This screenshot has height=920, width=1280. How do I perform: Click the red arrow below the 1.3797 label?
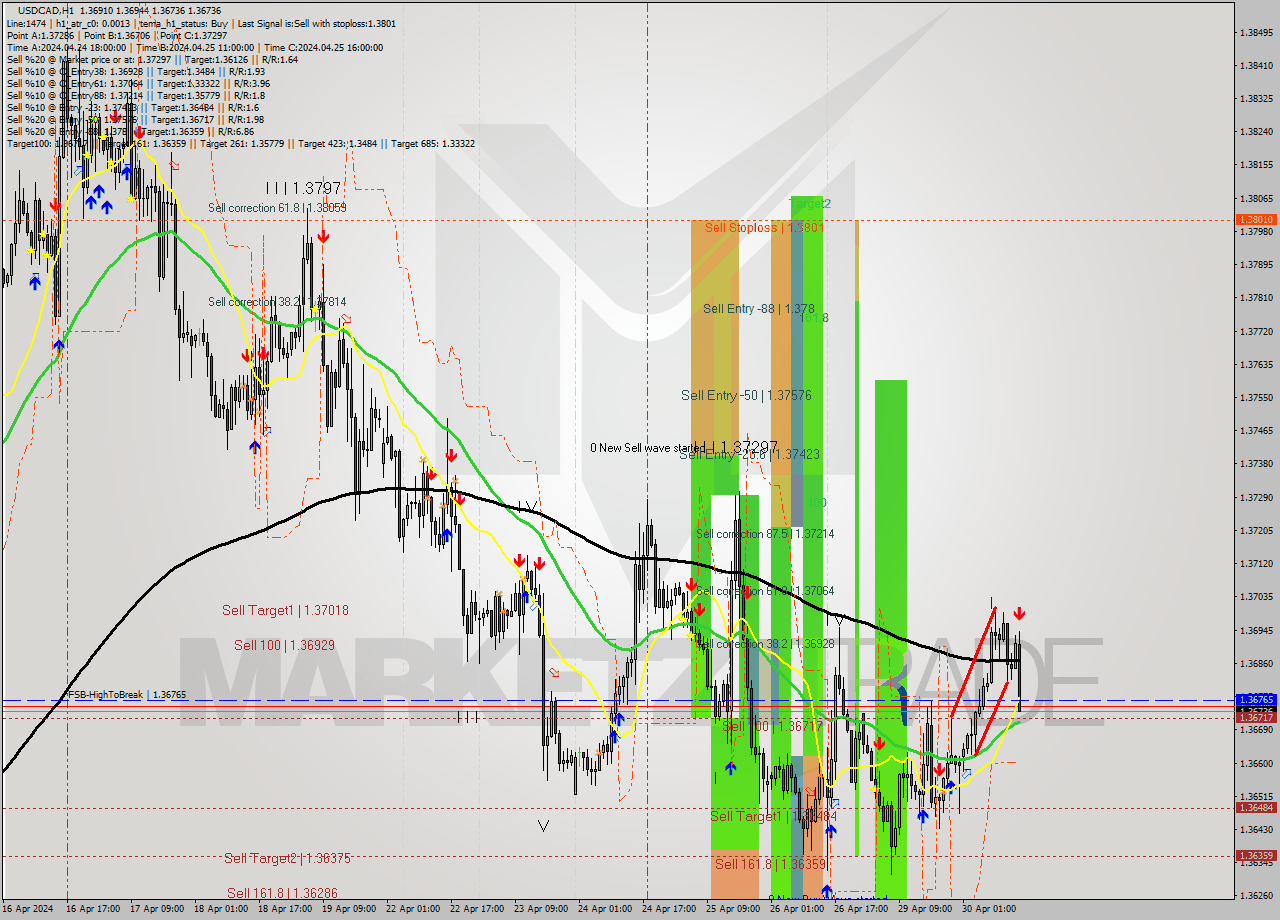click(323, 236)
